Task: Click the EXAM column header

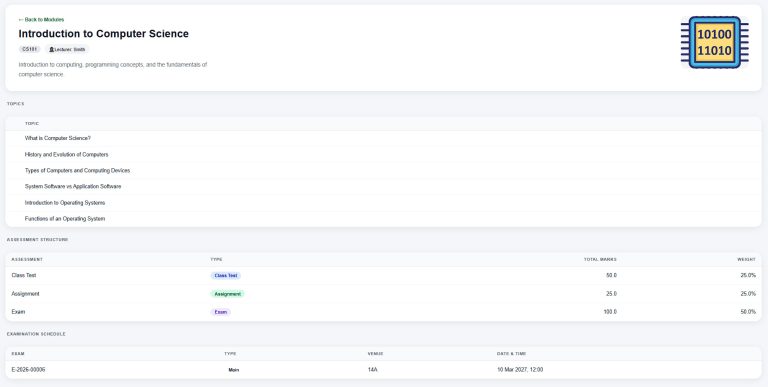Action: tap(18, 354)
